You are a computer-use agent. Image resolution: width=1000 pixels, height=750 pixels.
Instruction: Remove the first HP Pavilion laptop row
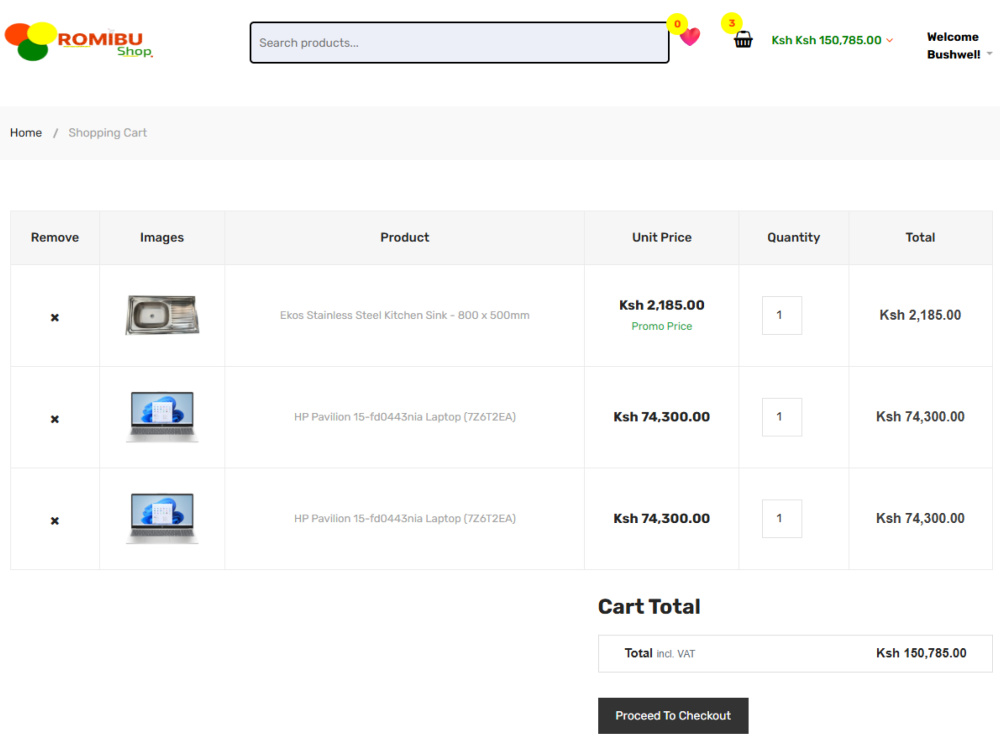[x=55, y=419]
